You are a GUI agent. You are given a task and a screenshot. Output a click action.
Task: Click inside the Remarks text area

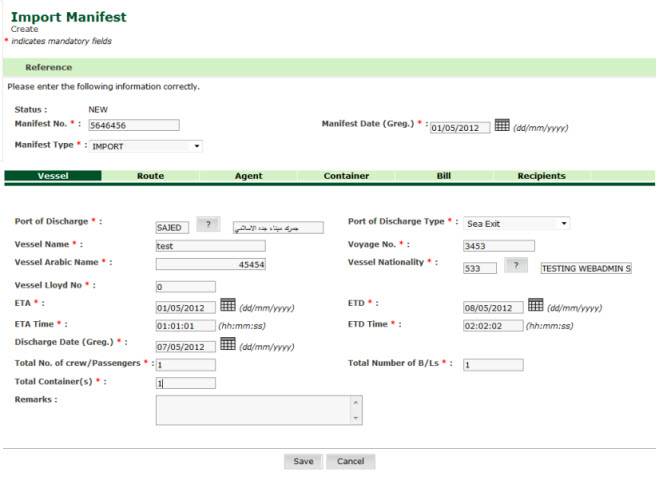tap(252, 409)
